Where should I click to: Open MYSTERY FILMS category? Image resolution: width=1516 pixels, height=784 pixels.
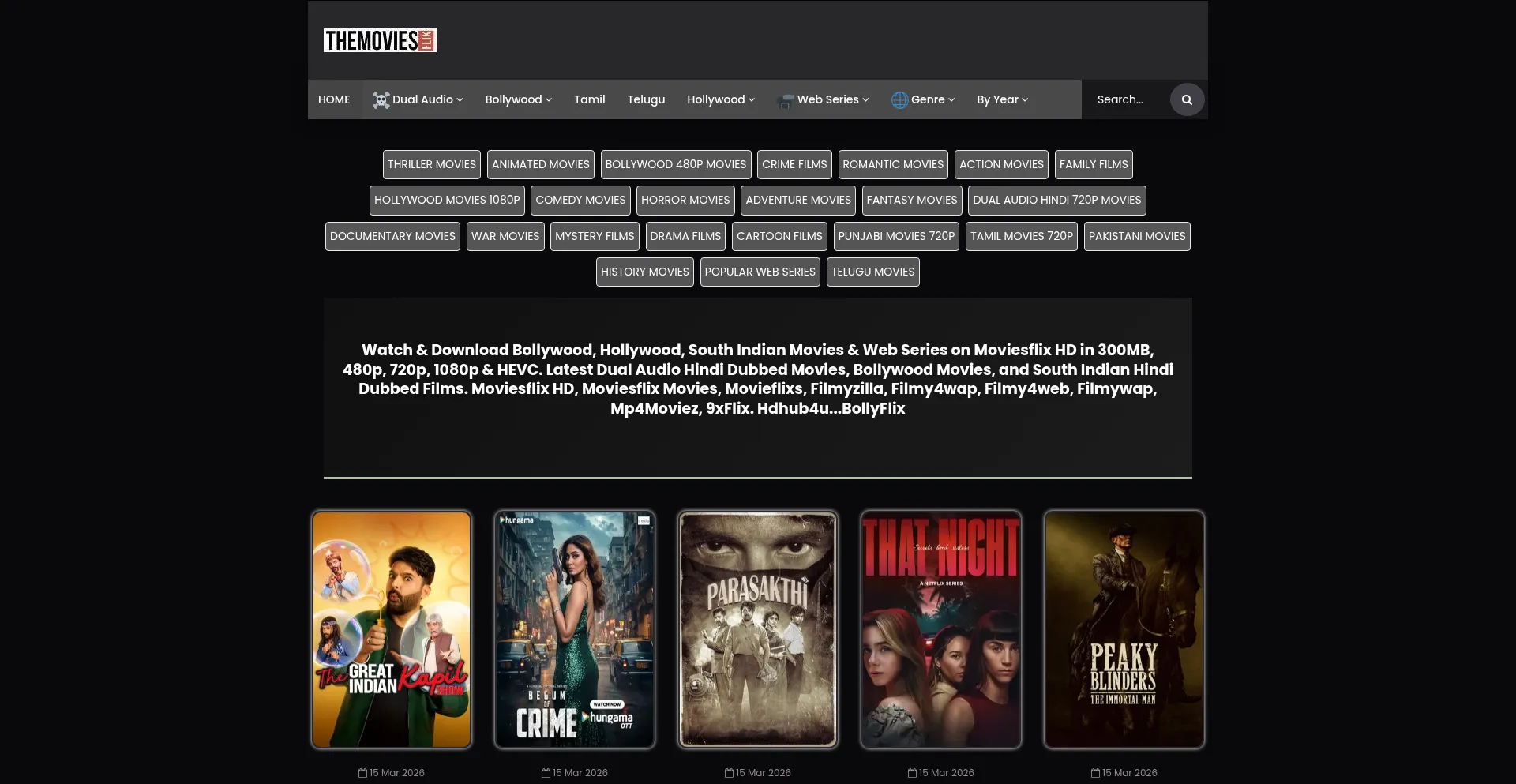click(x=595, y=236)
